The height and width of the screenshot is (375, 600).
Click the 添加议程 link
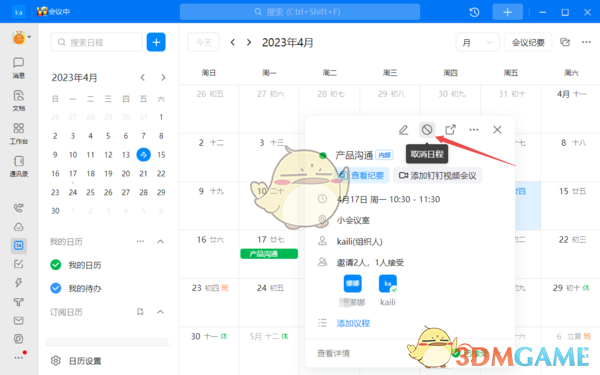click(x=353, y=323)
